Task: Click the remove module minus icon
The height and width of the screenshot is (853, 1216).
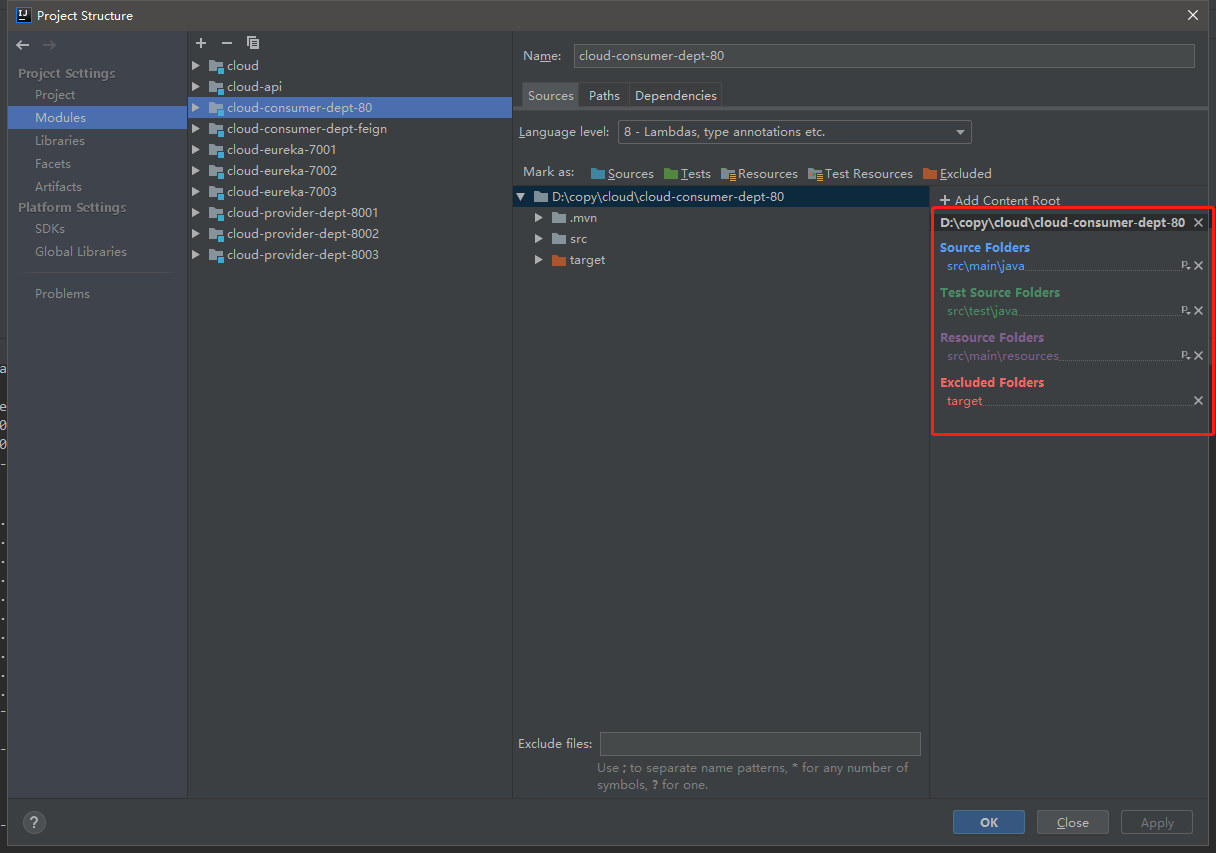Action: pos(227,43)
